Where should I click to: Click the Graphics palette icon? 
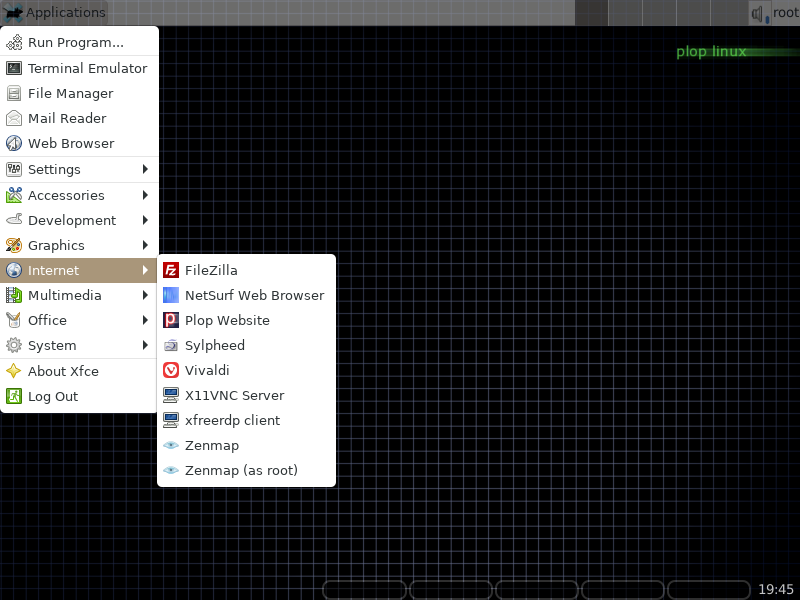coord(14,245)
